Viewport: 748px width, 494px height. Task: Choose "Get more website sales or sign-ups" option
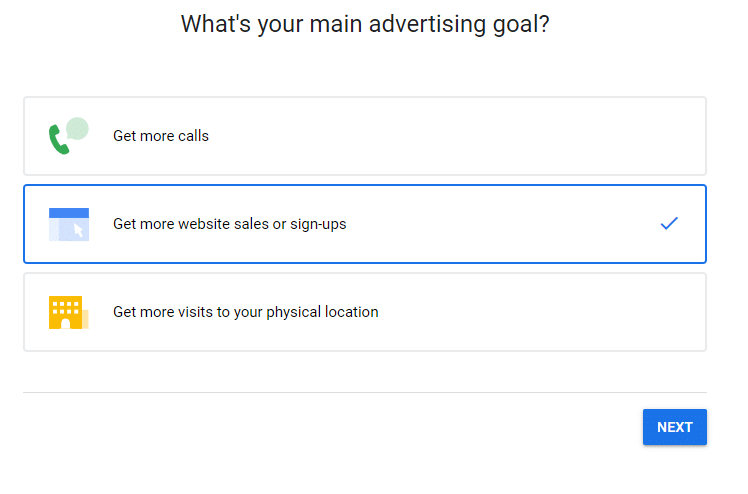click(364, 224)
